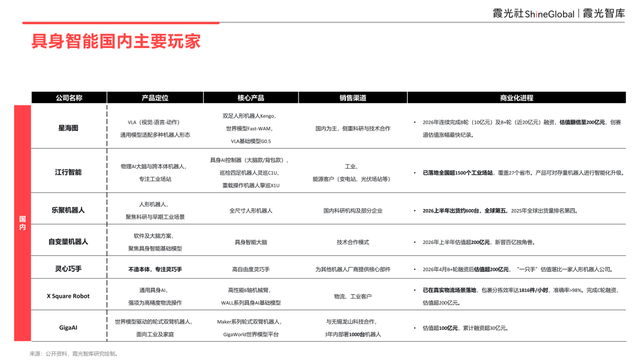Select the red 国内 sidebar label
The height and width of the screenshot is (360, 640).
click(22, 223)
